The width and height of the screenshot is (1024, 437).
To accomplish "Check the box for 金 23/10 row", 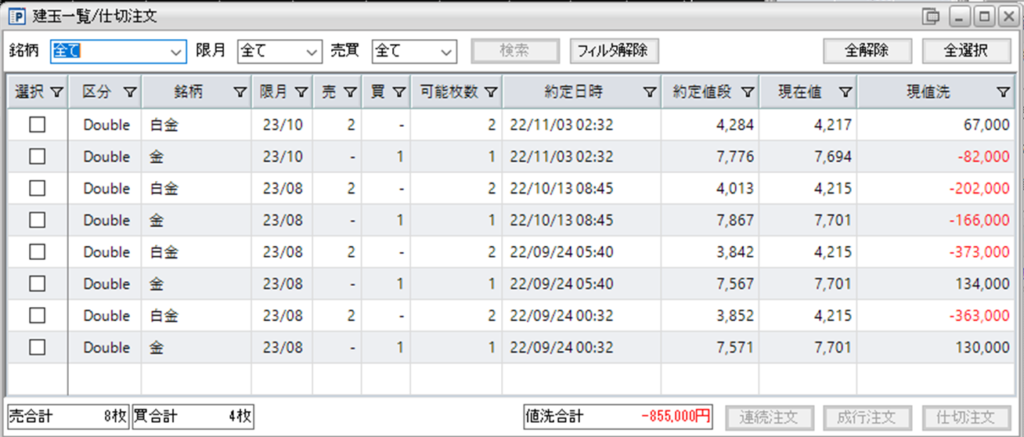I will pyautogui.click(x=37, y=156).
